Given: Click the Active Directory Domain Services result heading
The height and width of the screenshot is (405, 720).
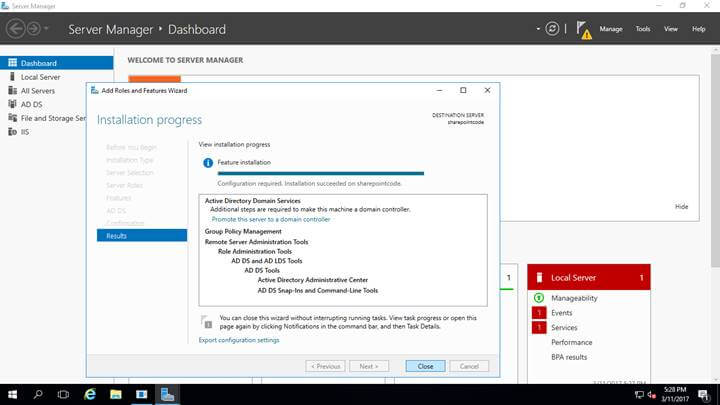Looking at the screenshot, I should click(x=253, y=201).
